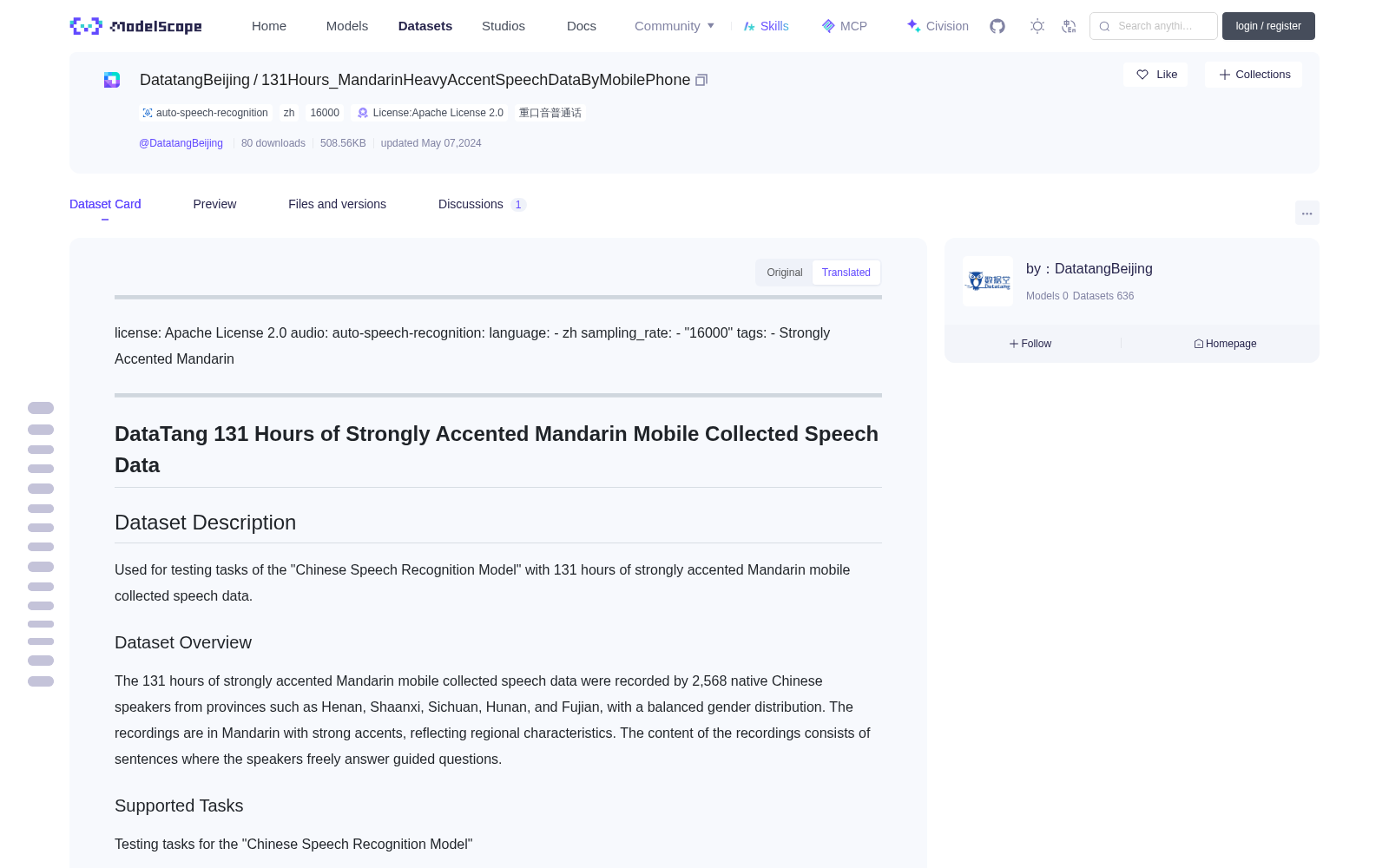This screenshot has width=1389, height=868.
Task: Click the 16000 sampling rate tag
Action: pyautogui.click(x=325, y=113)
